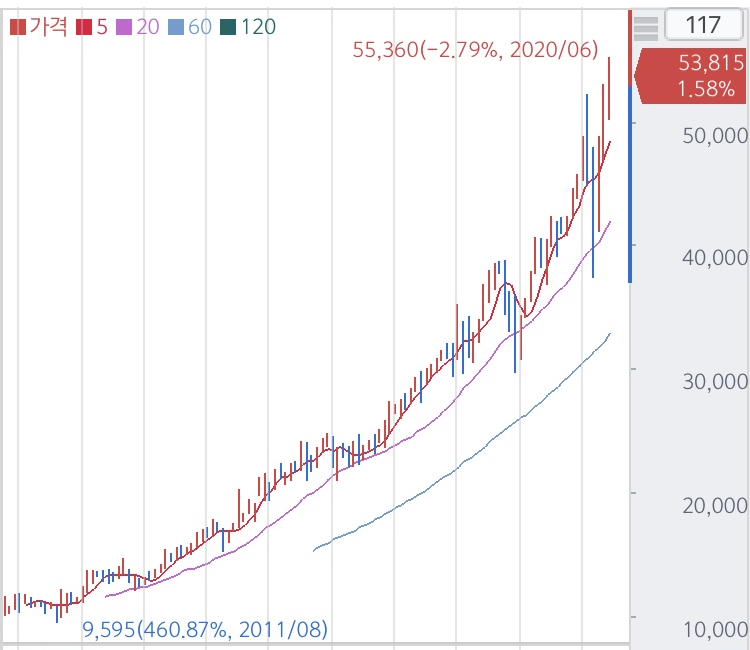Click the 20,000 axis label
Screen dimensions: 750x650
[x=716, y=506]
